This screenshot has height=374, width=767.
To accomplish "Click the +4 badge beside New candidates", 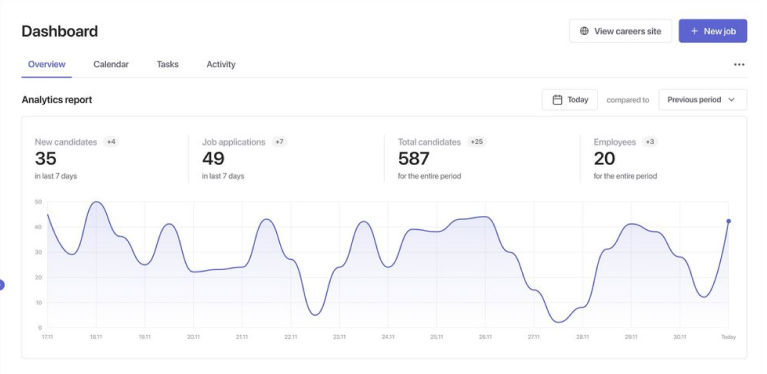I will (x=112, y=142).
